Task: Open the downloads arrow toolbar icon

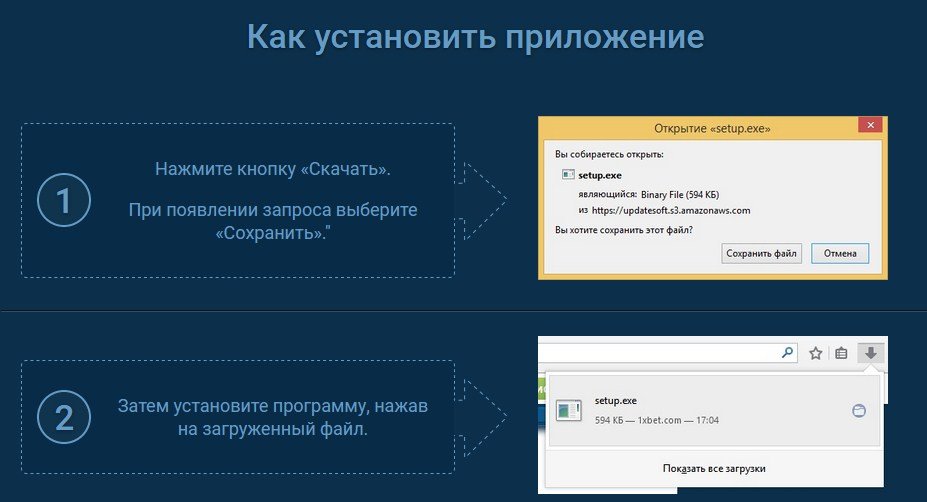Action: (870, 353)
